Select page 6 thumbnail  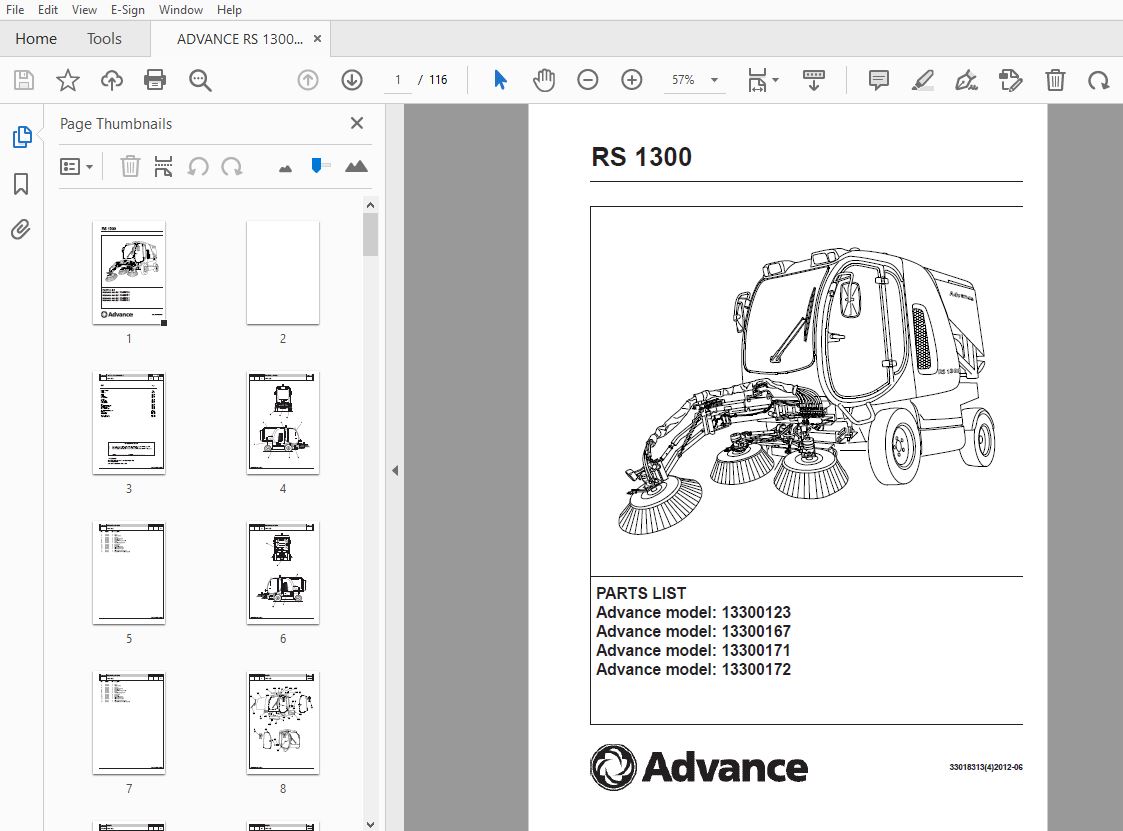point(283,573)
